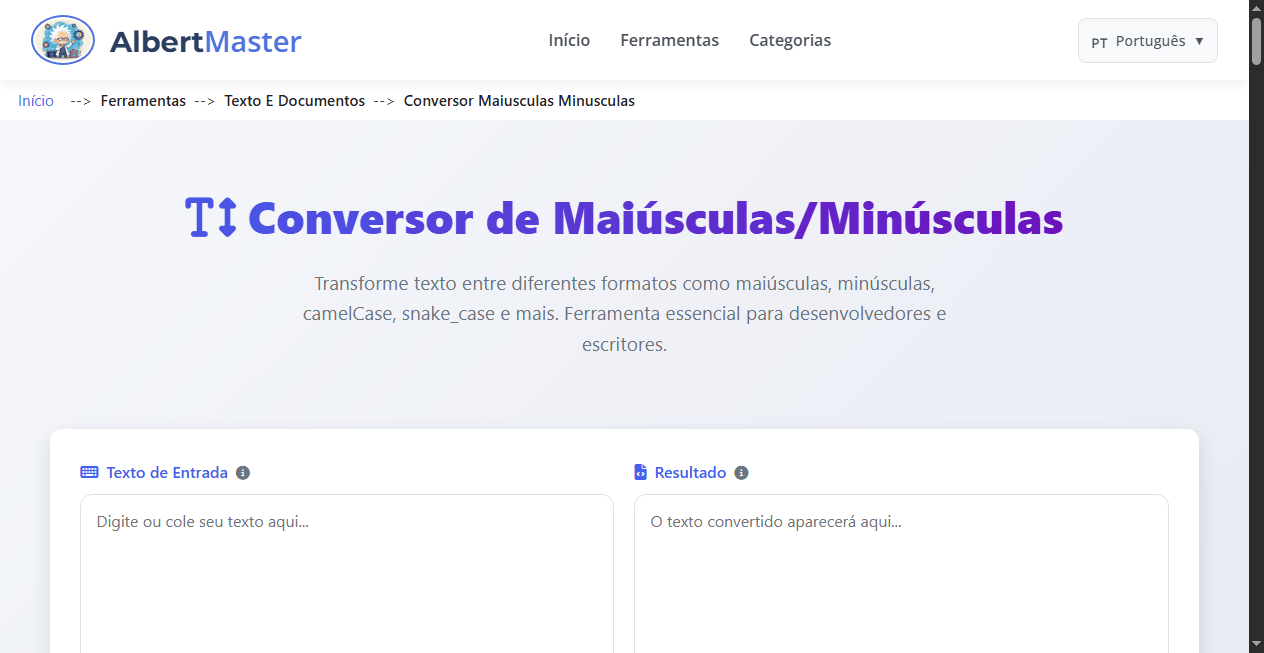Click the AlbertMaster mascot logo icon
Image resolution: width=1264 pixels, height=653 pixels.
[x=62, y=40]
